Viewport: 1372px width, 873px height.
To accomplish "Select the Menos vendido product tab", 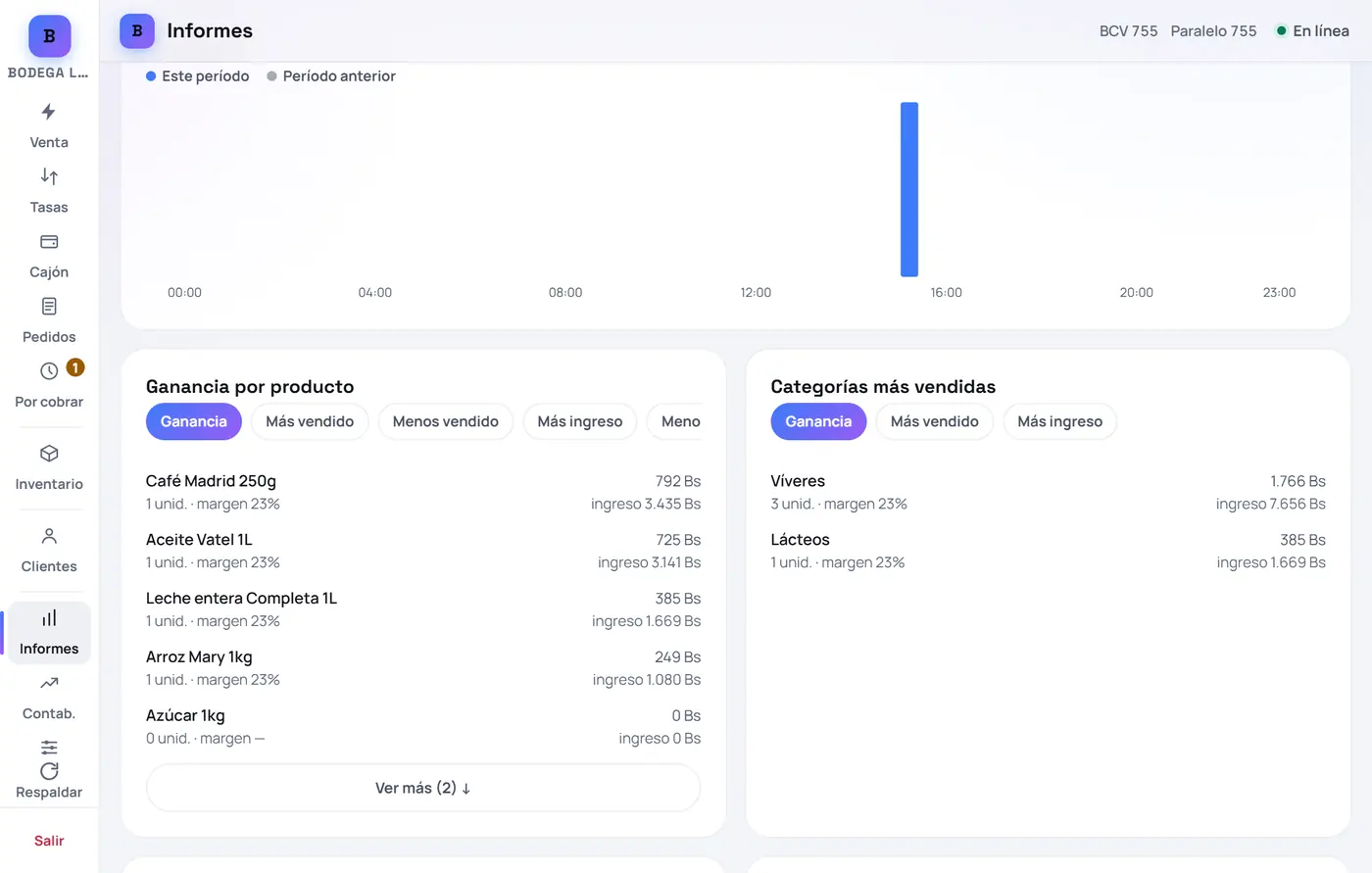I will 446,421.
